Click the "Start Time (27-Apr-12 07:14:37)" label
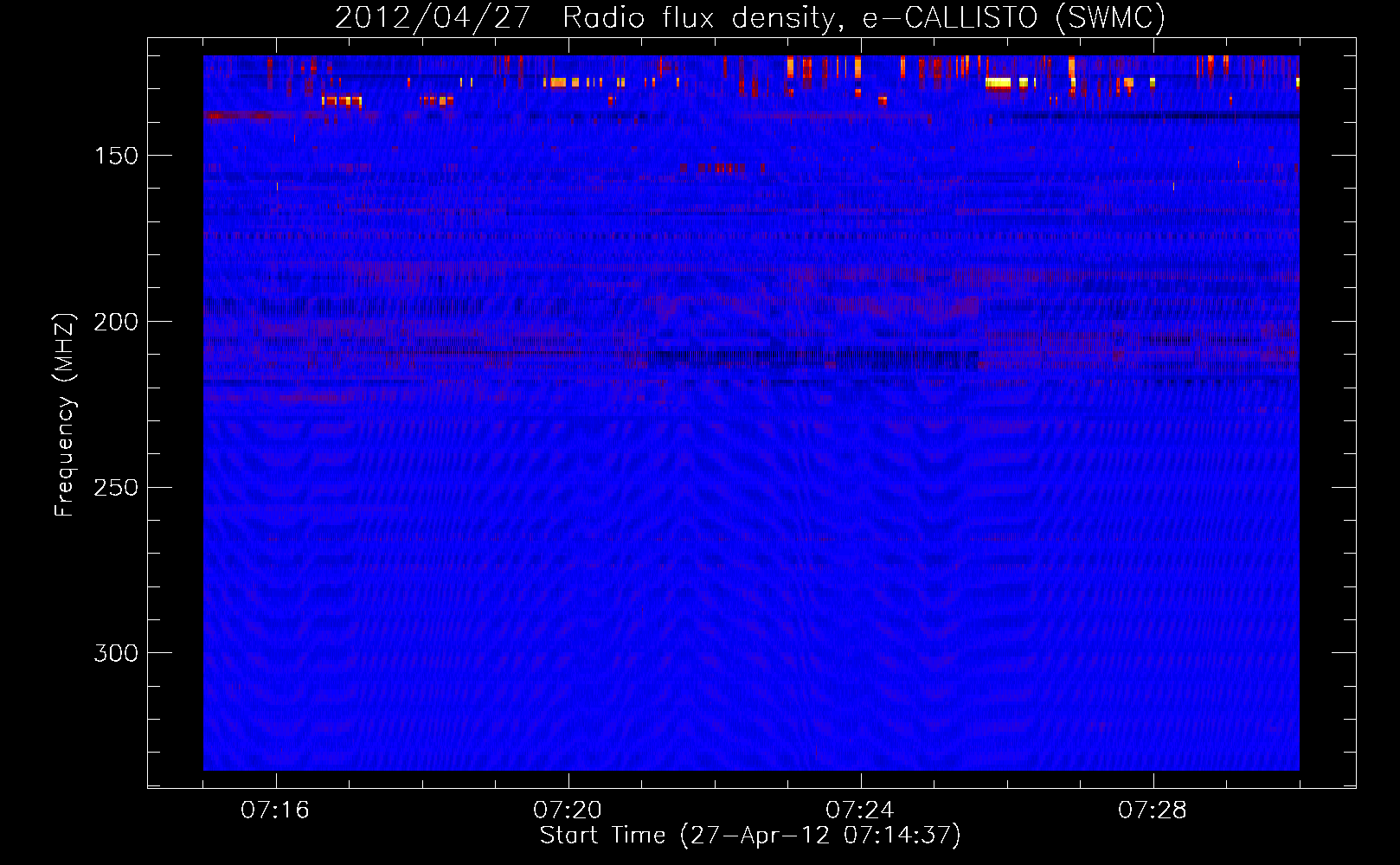Viewport: 1400px width, 865px height. click(750, 836)
